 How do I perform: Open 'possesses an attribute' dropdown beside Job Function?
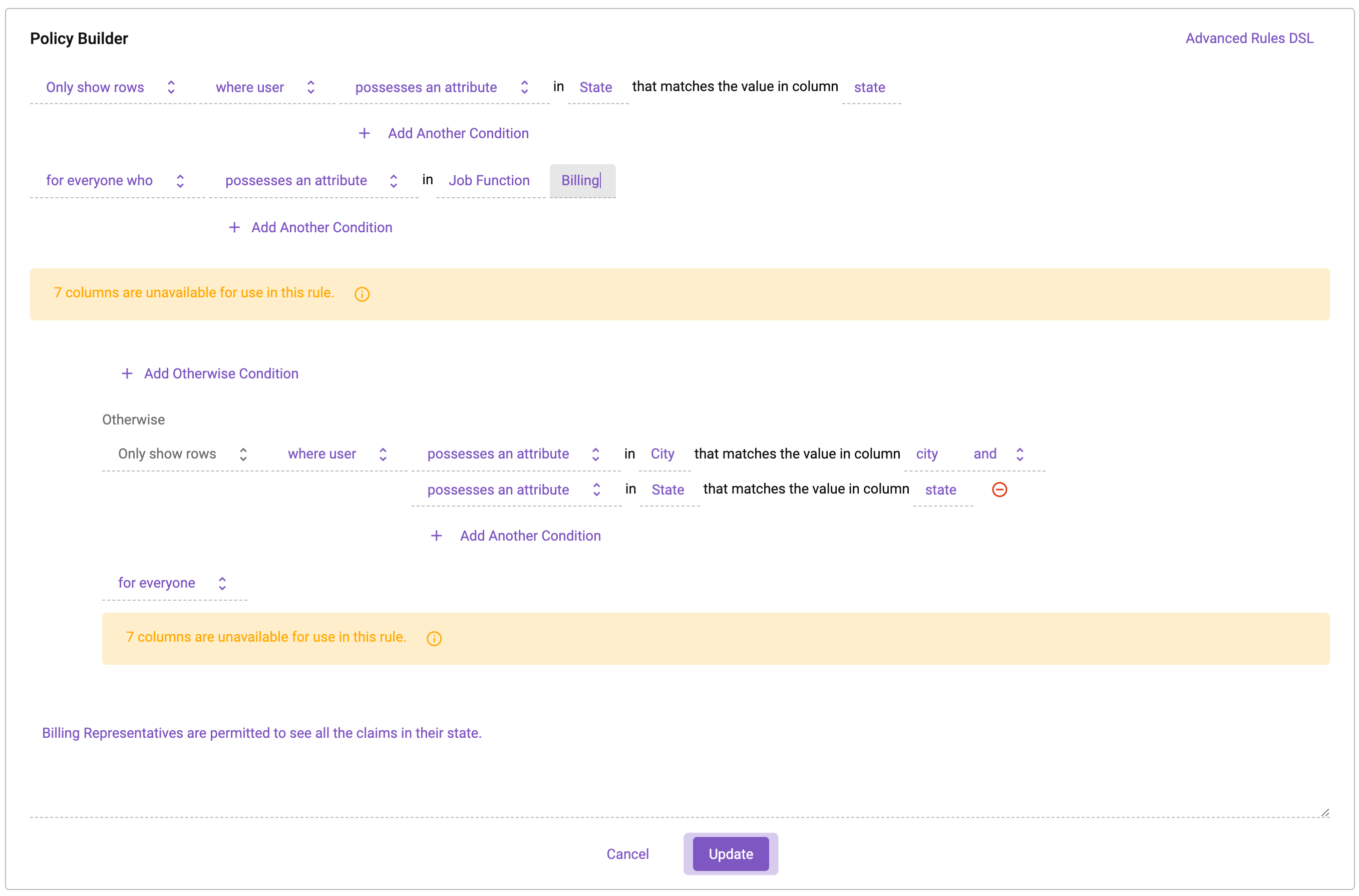click(x=311, y=181)
